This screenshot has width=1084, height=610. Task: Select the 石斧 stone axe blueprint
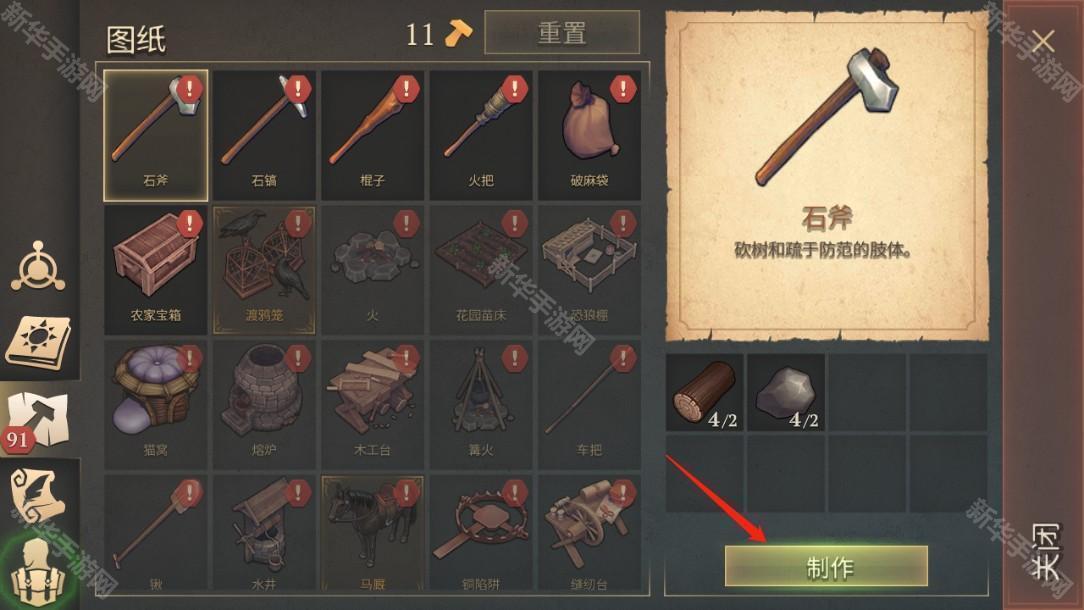pyautogui.click(x=156, y=136)
